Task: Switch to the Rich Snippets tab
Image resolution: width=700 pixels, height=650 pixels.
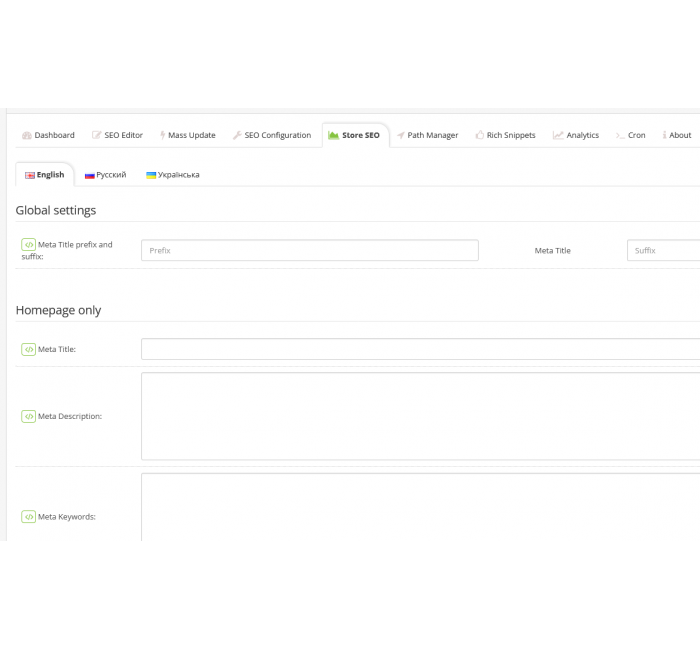Action: tap(505, 135)
